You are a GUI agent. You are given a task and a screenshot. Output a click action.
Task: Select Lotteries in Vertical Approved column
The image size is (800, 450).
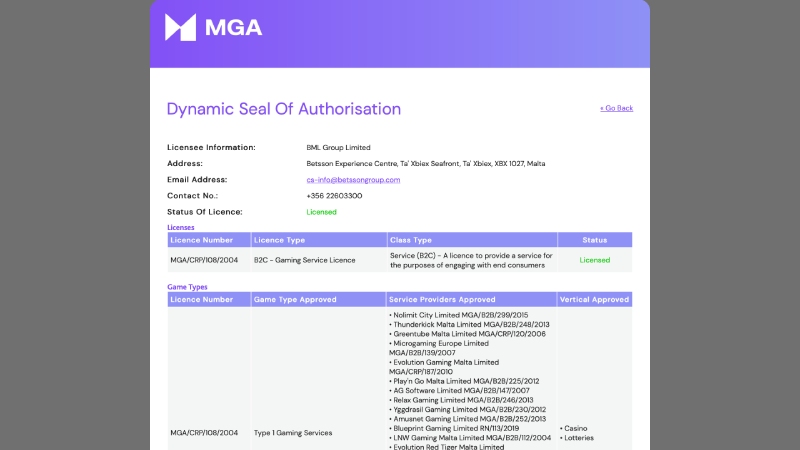(x=577, y=438)
